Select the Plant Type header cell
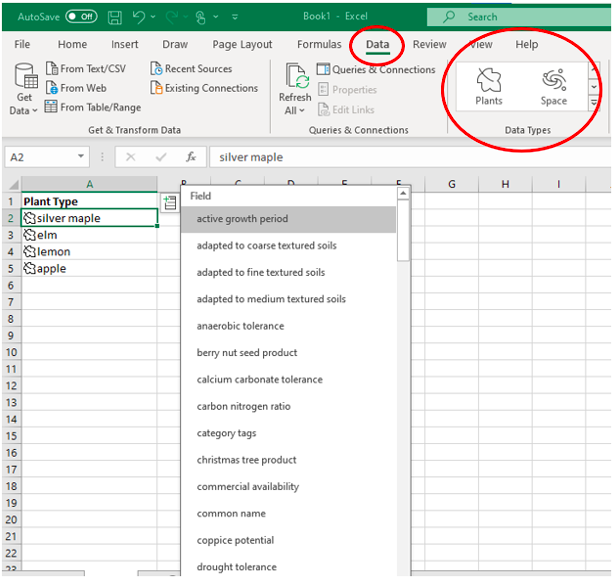The width and height of the screenshot is (615, 582). [89, 201]
